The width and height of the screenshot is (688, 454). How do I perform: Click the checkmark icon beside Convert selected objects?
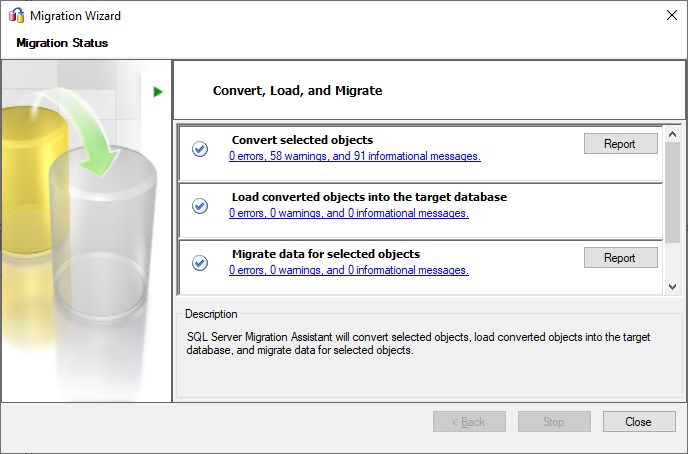tap(200, 149)
